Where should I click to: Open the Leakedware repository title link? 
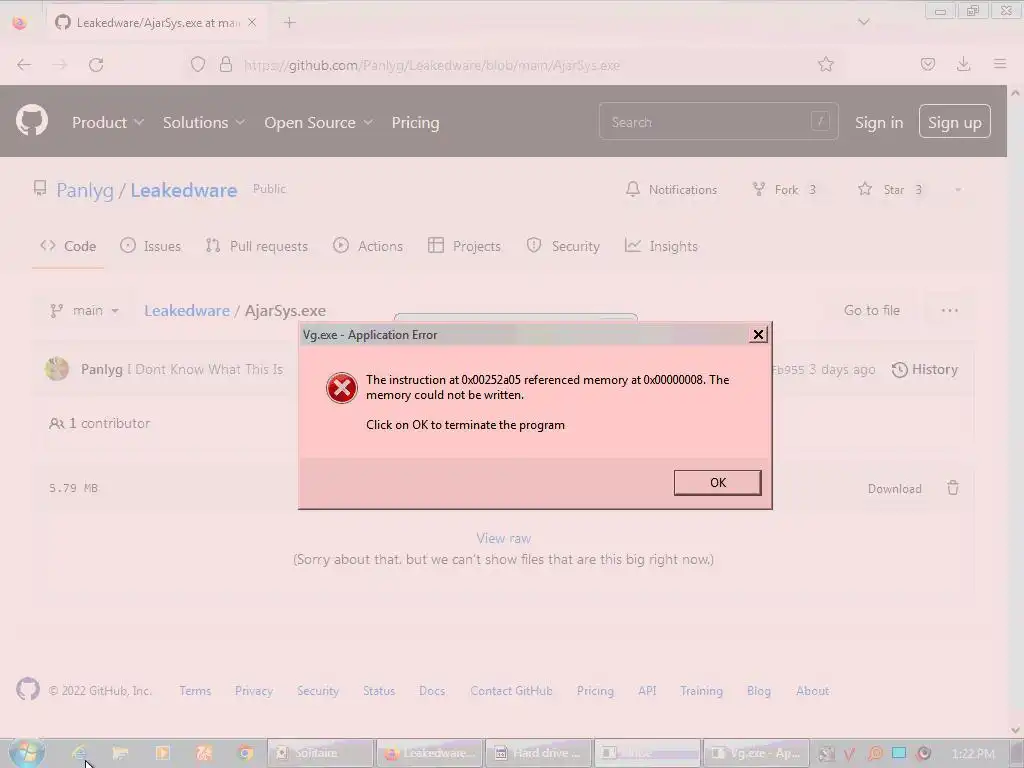coord(184,190)
